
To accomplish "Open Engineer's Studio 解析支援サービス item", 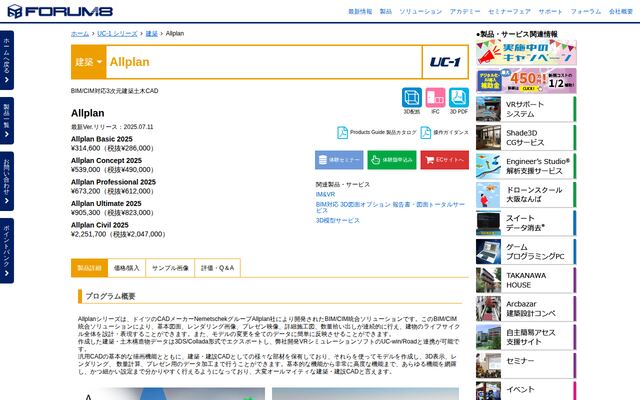I will click(526, 166).
